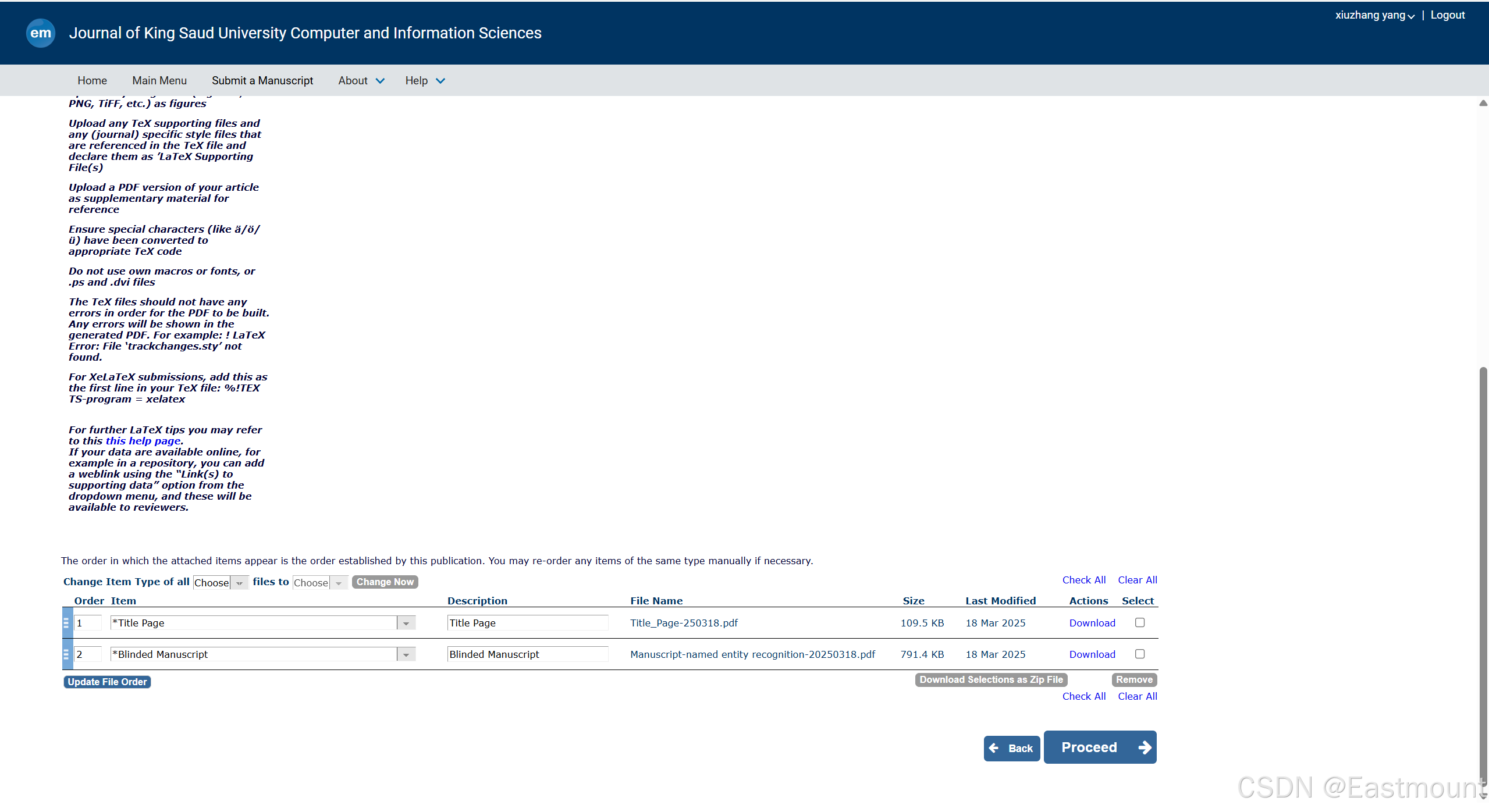
Task: Click the scroll up arrow at top
Action: point(1483,104)
